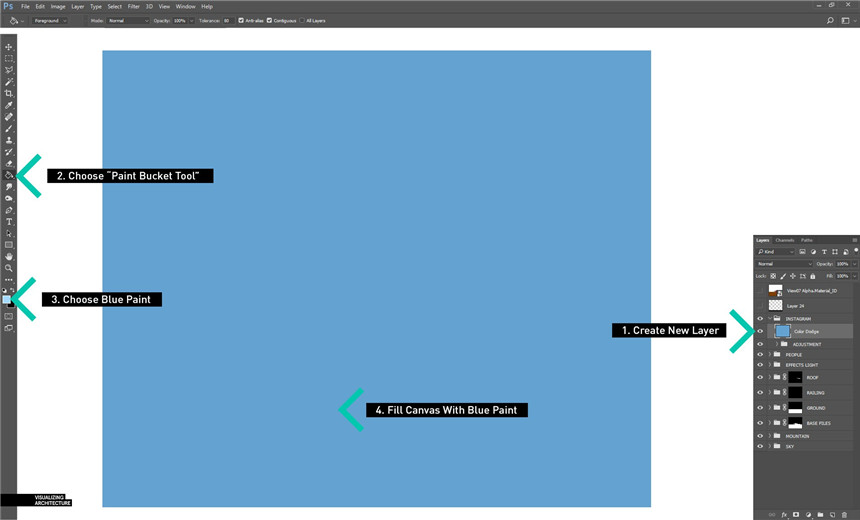Click the blue foreground color swatch
This screenshot has width=860, height=520.
[x=6, y=299]
